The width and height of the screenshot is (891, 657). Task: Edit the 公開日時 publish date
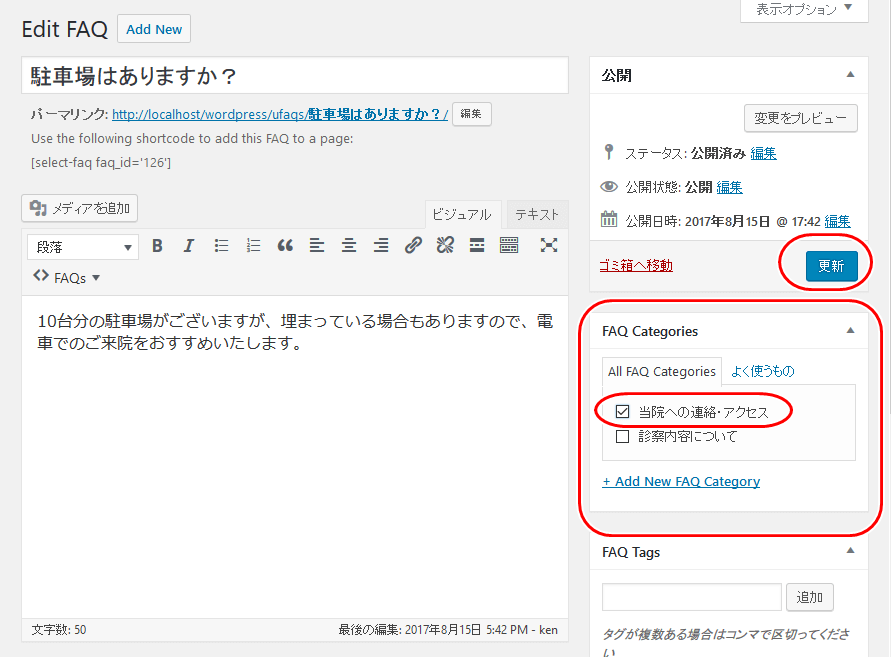pyautogui.click(x=837, y=221)
